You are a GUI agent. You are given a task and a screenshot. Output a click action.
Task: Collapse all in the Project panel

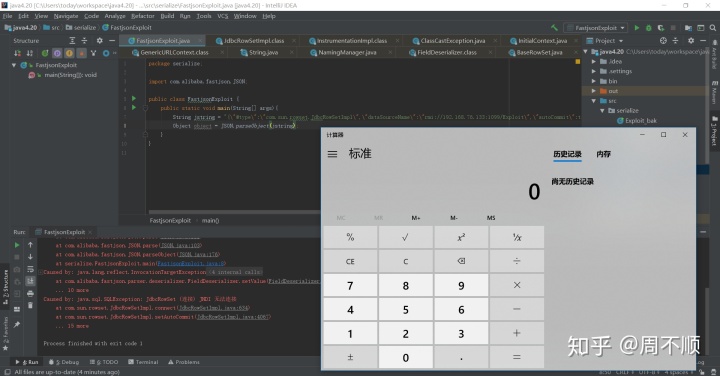675,40
